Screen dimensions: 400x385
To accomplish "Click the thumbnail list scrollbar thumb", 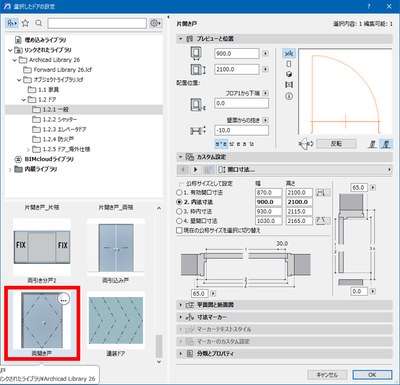I will click(x=159, y=346).
